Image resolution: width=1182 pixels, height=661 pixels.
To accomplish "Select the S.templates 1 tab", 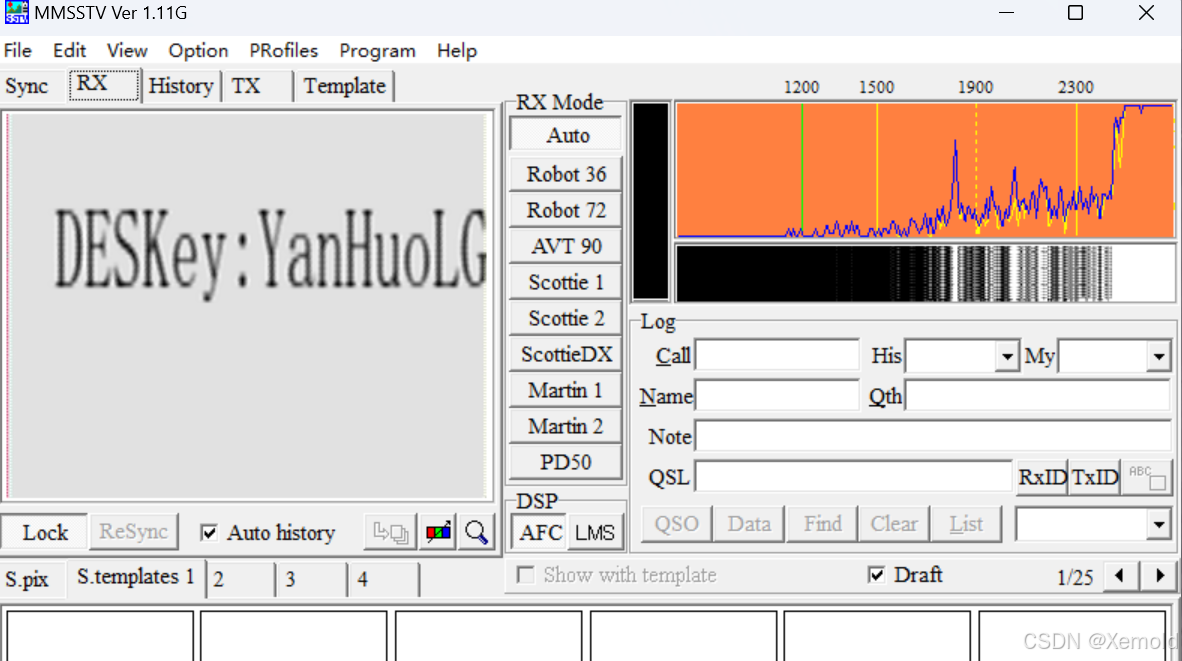I will (x=136, y=578).
